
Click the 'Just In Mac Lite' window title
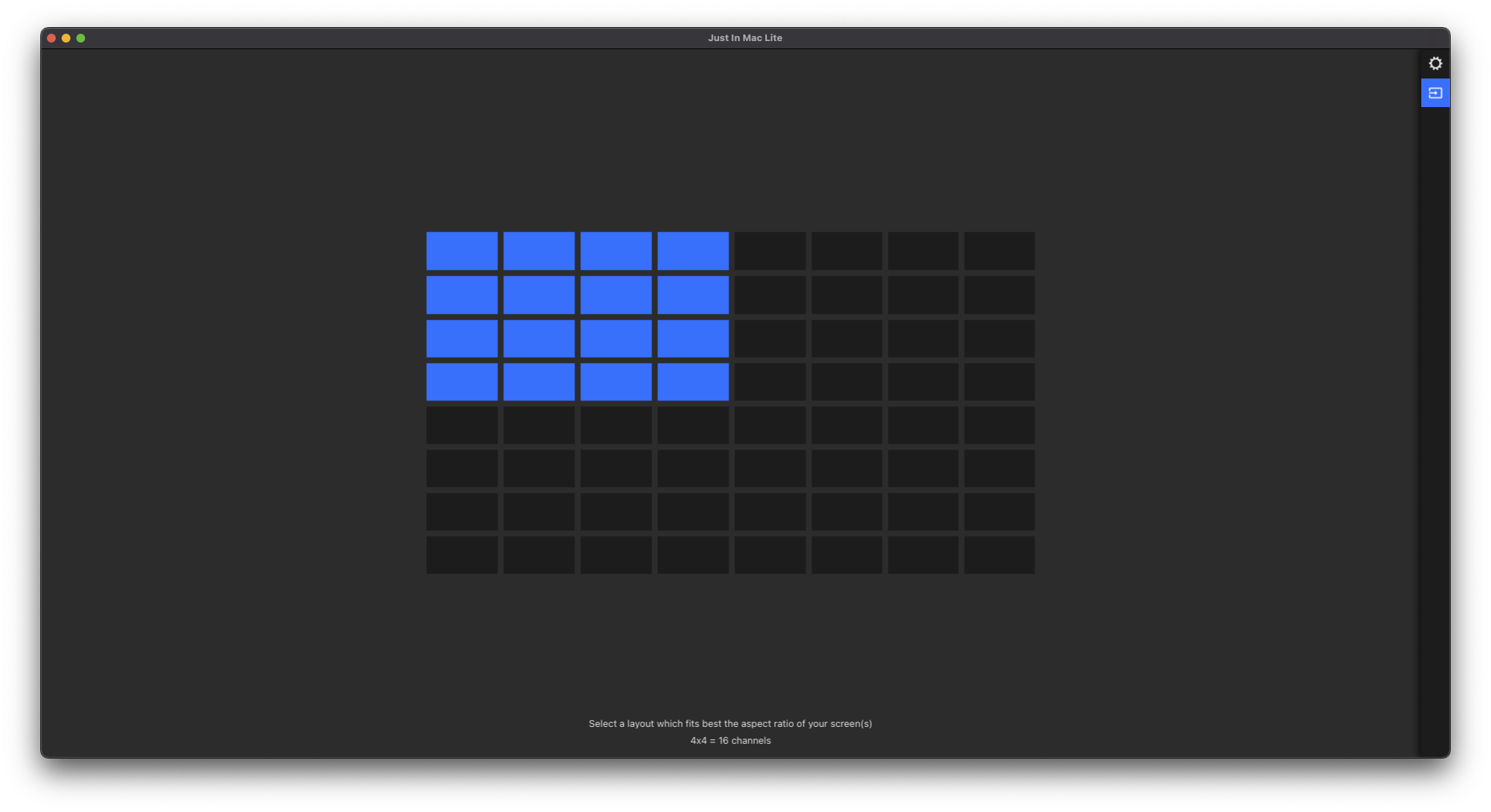point(745,38)
